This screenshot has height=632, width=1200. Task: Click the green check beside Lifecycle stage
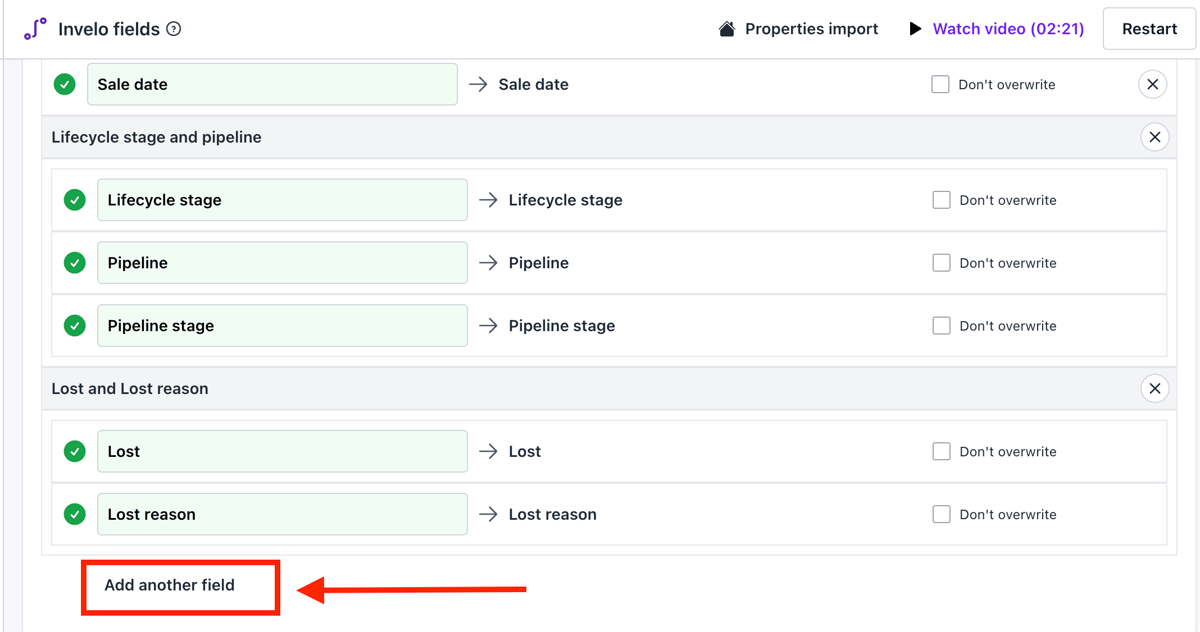[75, 200]
